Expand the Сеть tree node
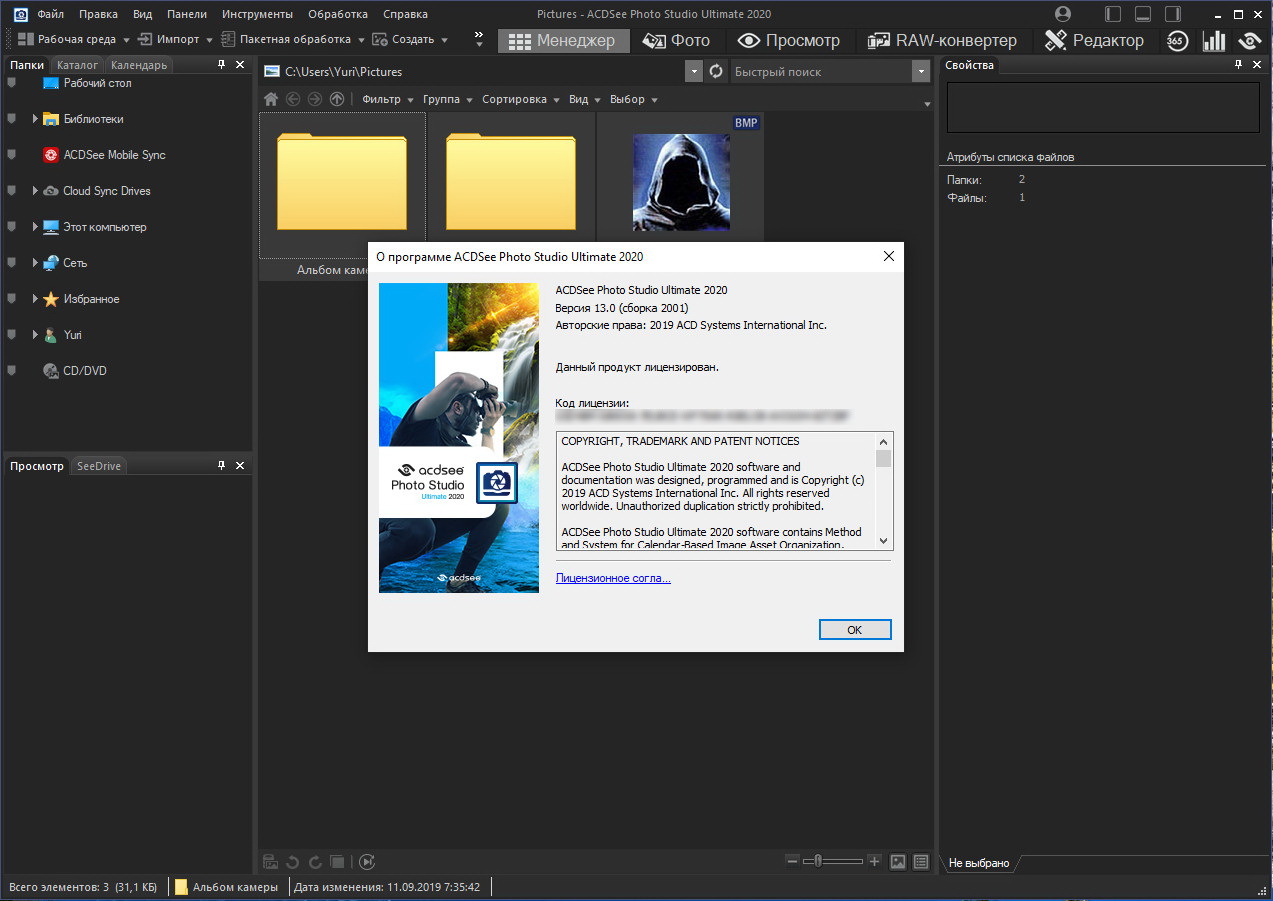This screenshot has height=901, width=1273. pos(35,263)
